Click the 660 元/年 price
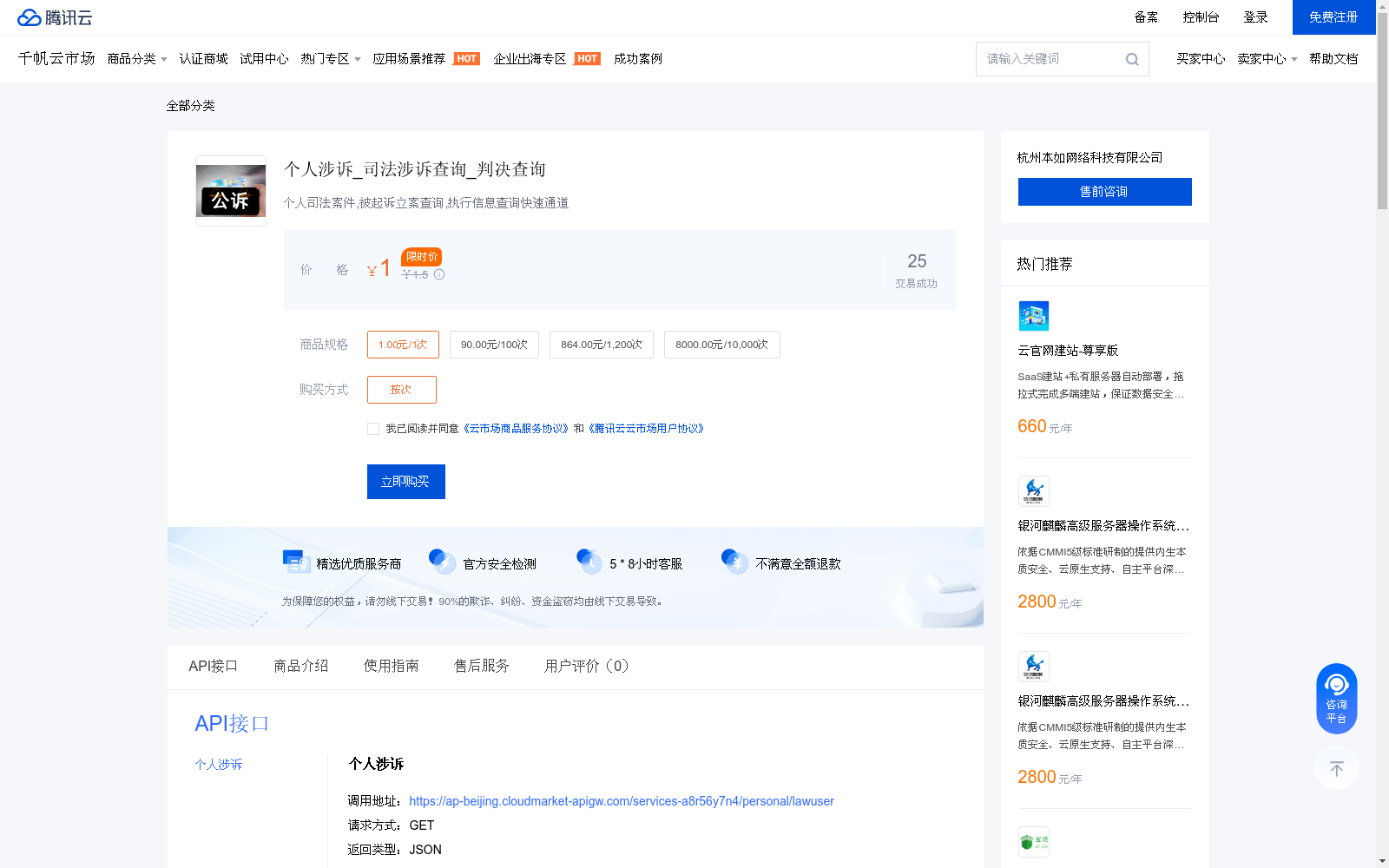The width and height of the screenshot is (1389, 868). pos(1044,426)
